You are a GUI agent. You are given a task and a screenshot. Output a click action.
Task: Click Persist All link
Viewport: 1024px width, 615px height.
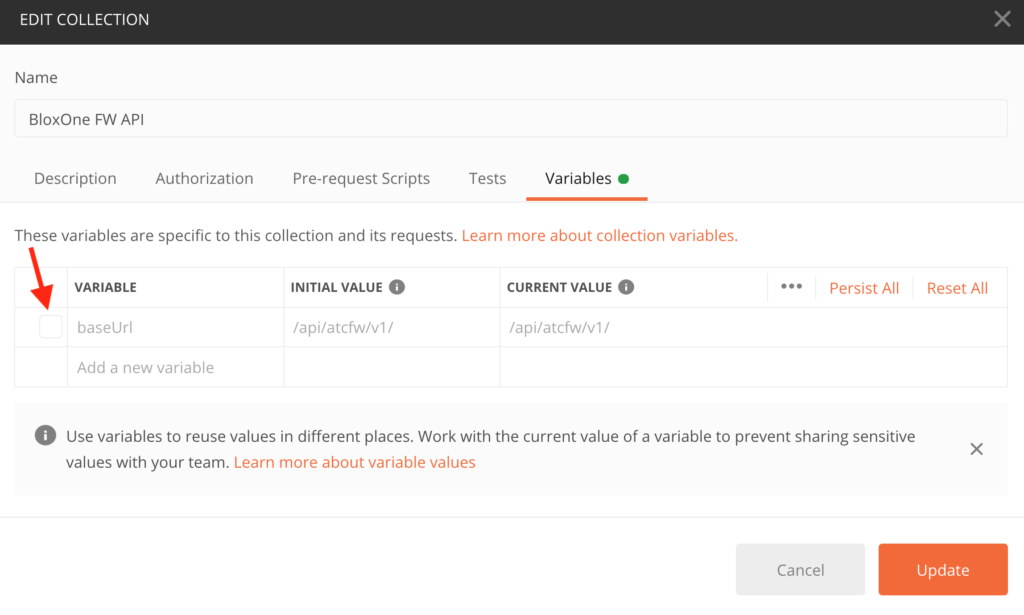coord(864,288)
